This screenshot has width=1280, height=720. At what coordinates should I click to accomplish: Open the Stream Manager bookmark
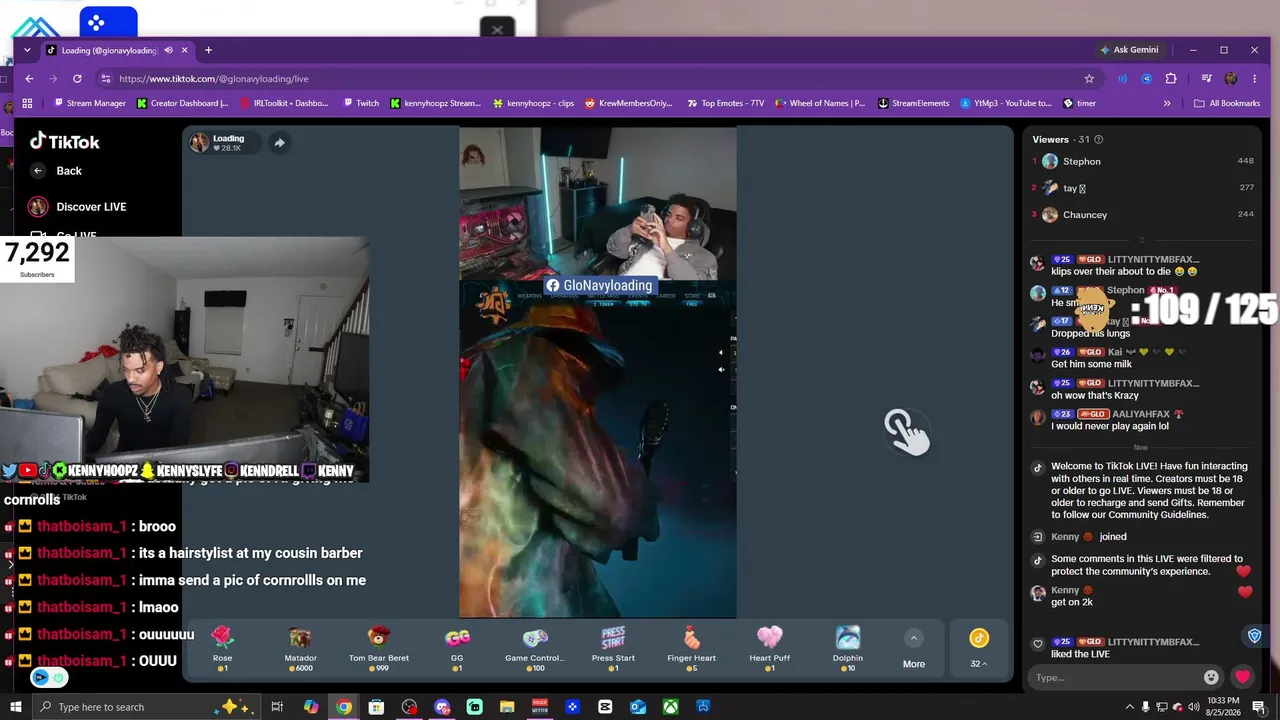(x=90, y=103)
